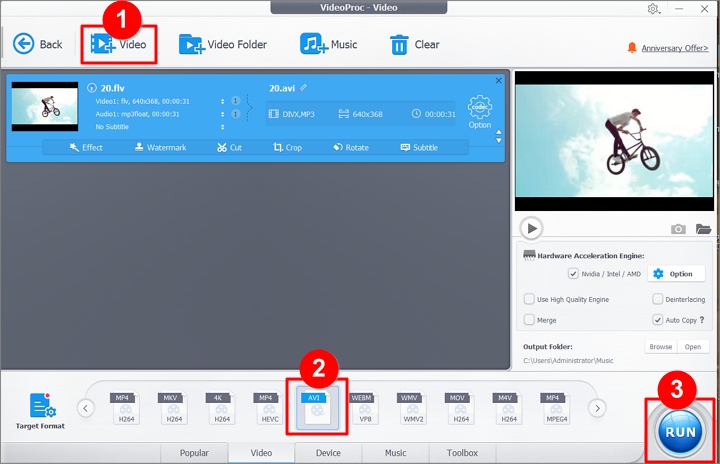Switch to Device tab
This screenshot has height=464, width=720.
pos(328,453)
